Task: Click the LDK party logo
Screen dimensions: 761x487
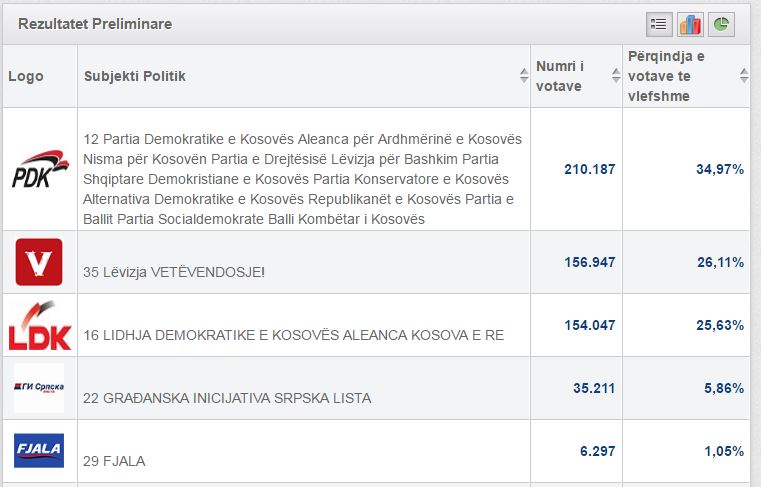Action: (40, 325)
